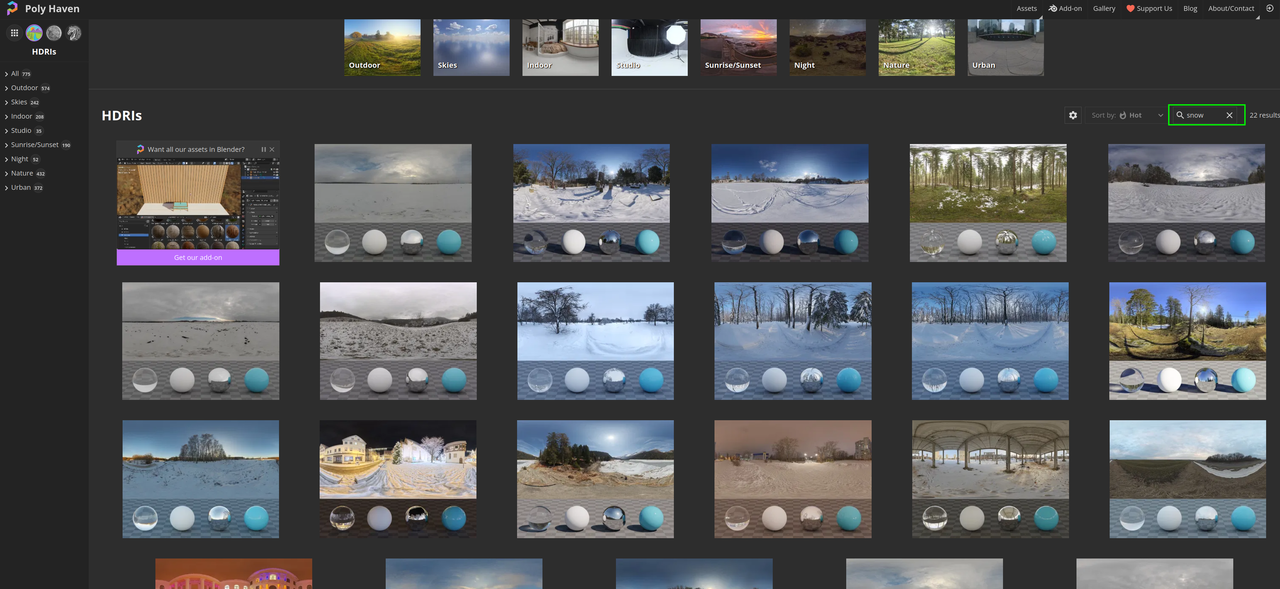Click the "Want all our assets in Blender?" text
Viewport: 1280px width, 589px height.
(196, 149)
